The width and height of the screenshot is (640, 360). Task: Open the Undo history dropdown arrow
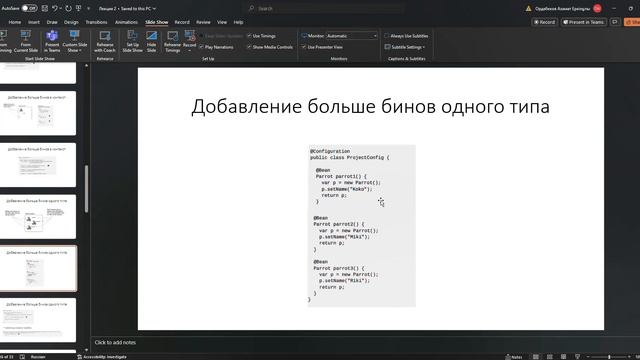pyautogui.click(x=60, y=8)
